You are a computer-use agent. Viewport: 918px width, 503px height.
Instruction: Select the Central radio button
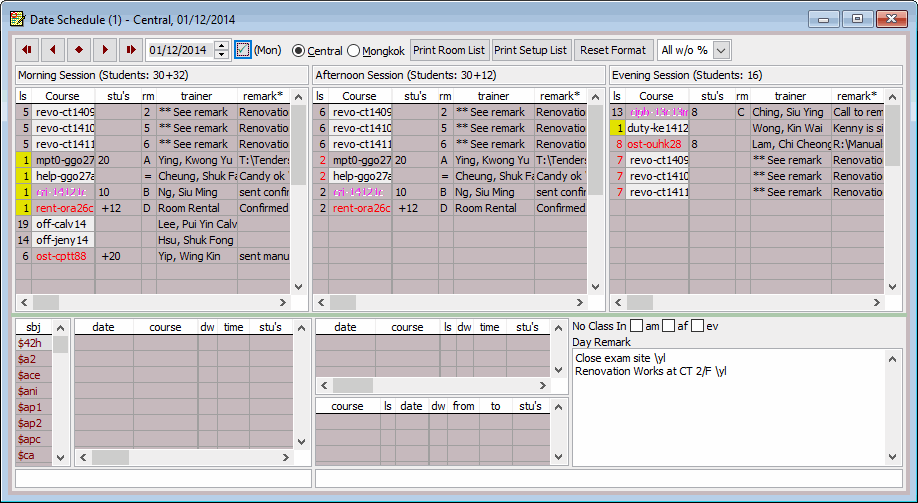point(298,51)
